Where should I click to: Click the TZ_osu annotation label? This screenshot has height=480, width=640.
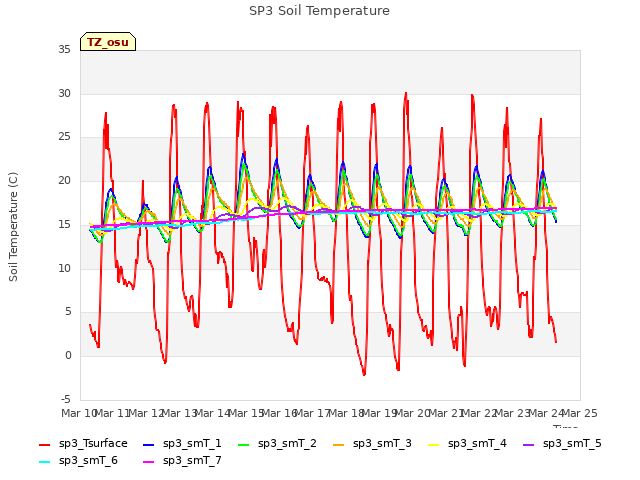pyautogui.click(x=108, y=42)
